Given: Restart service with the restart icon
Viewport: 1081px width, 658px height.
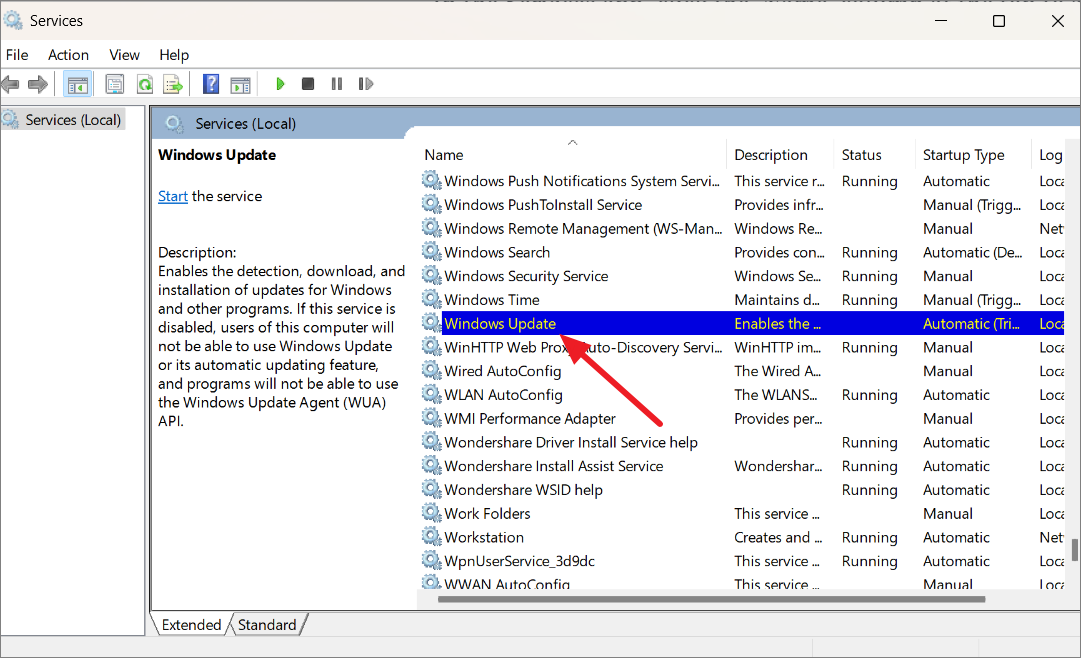Looking at the screenshot, I should [365, 83].
